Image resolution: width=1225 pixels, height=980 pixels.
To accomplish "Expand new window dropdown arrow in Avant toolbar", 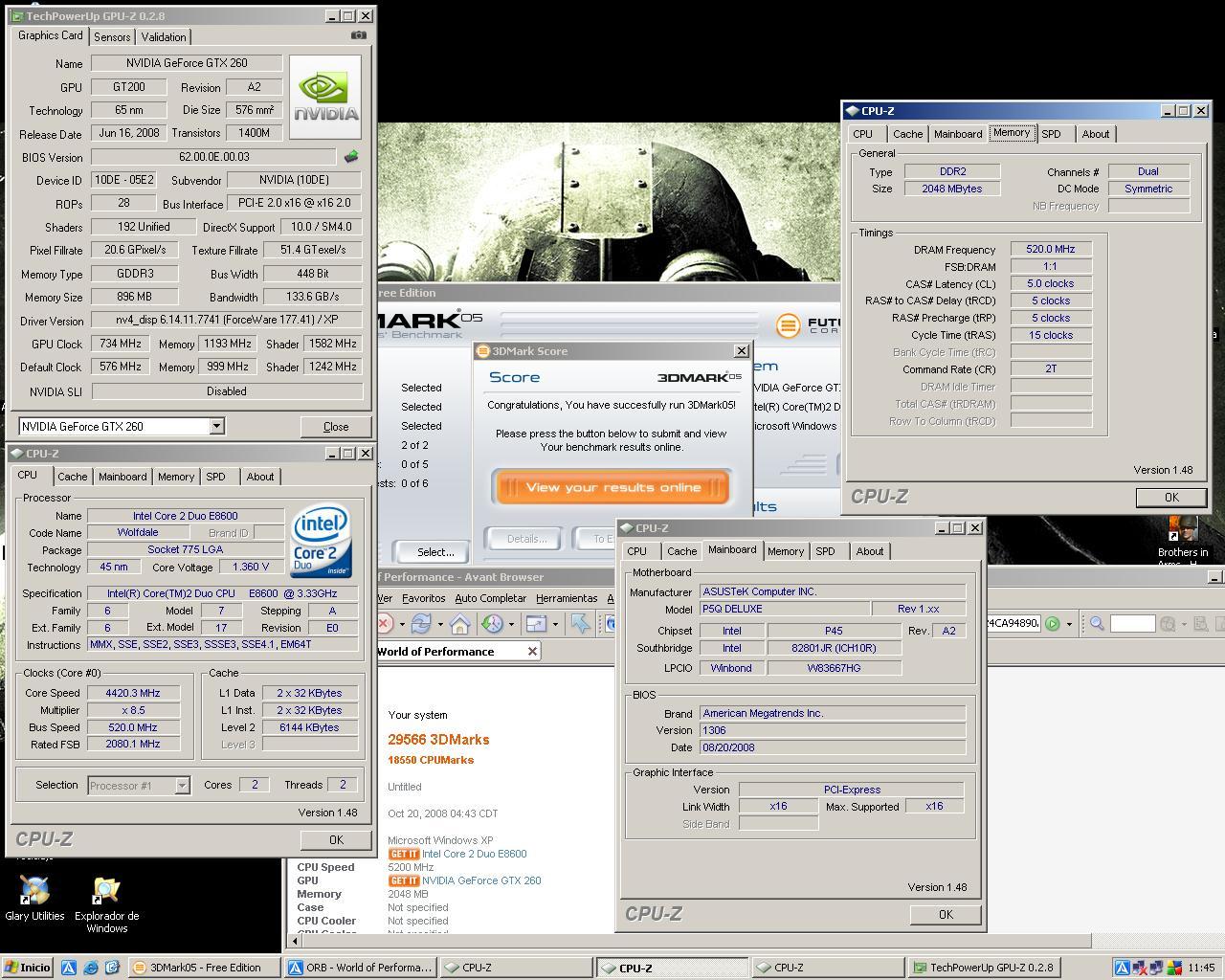I will pos(554,624).
